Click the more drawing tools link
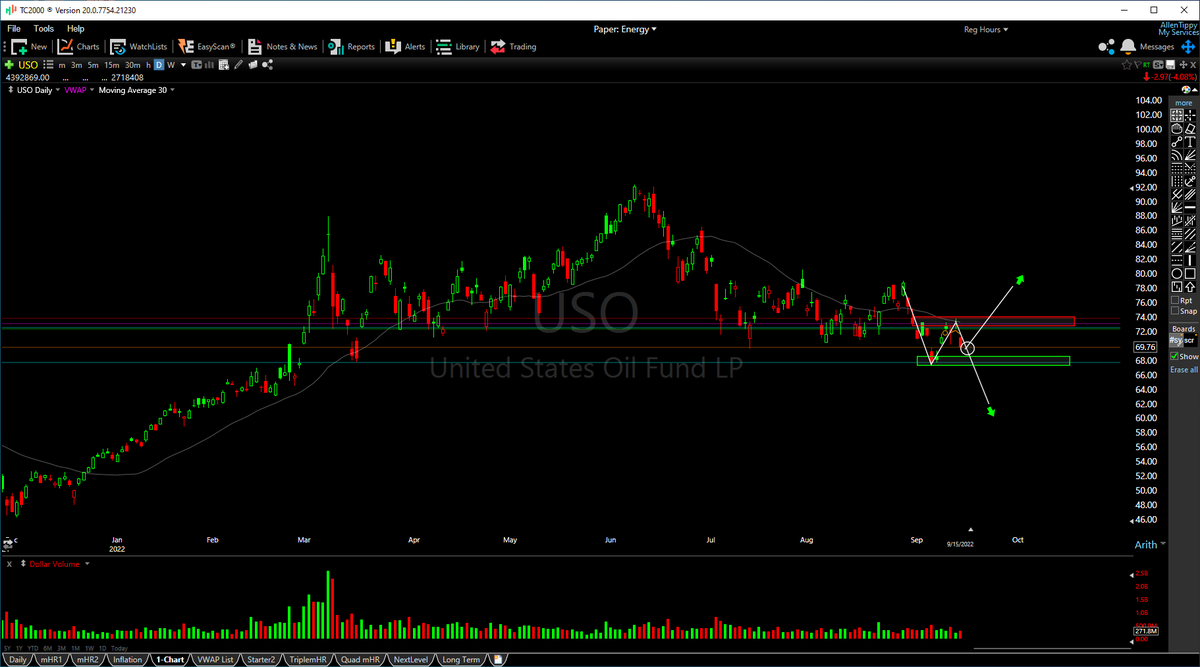1200x667 pixels. click(1184, 103)
